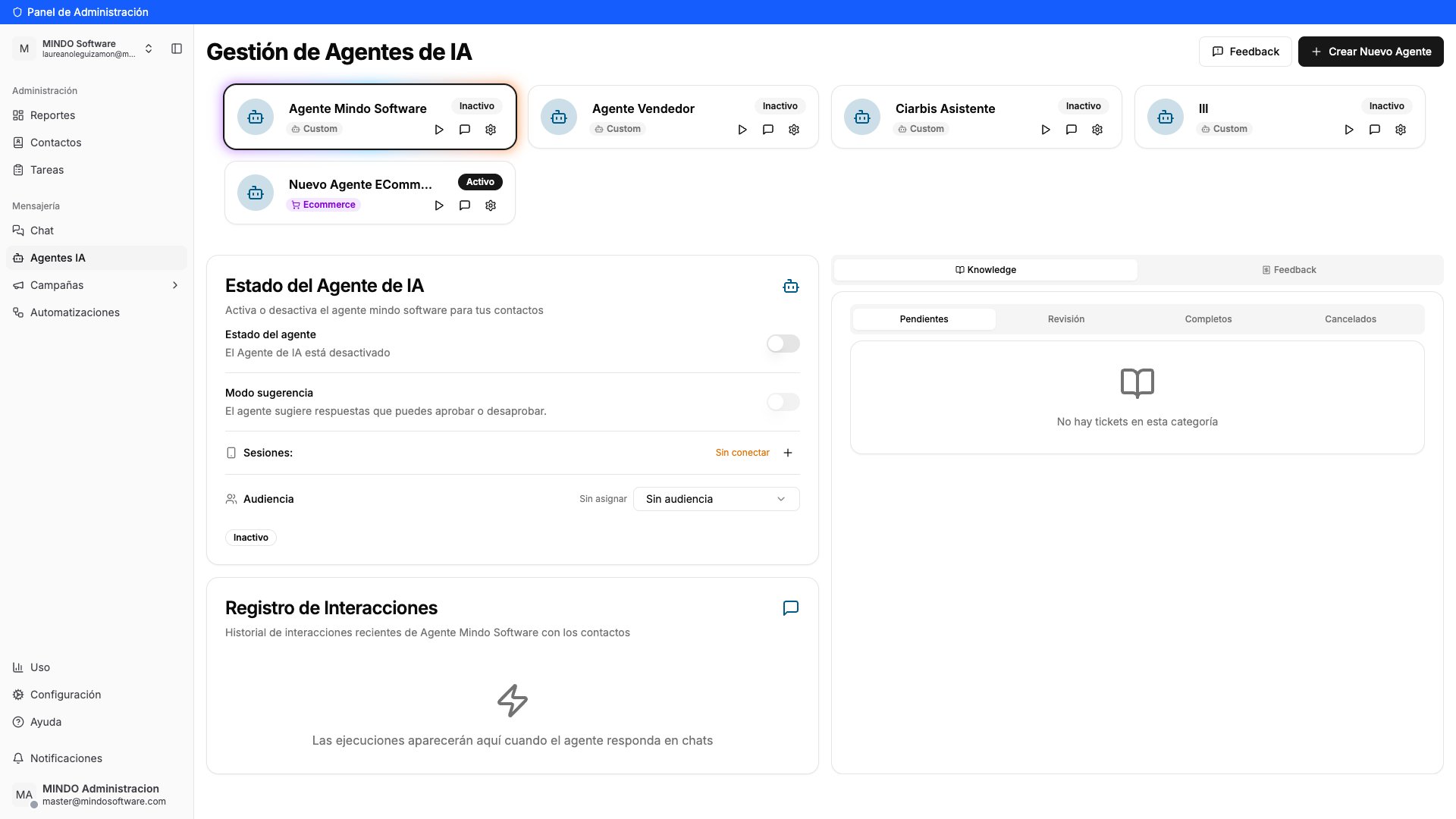Open Contactos in the sidebar
1456x819 pixels.
tap(96, 143)
